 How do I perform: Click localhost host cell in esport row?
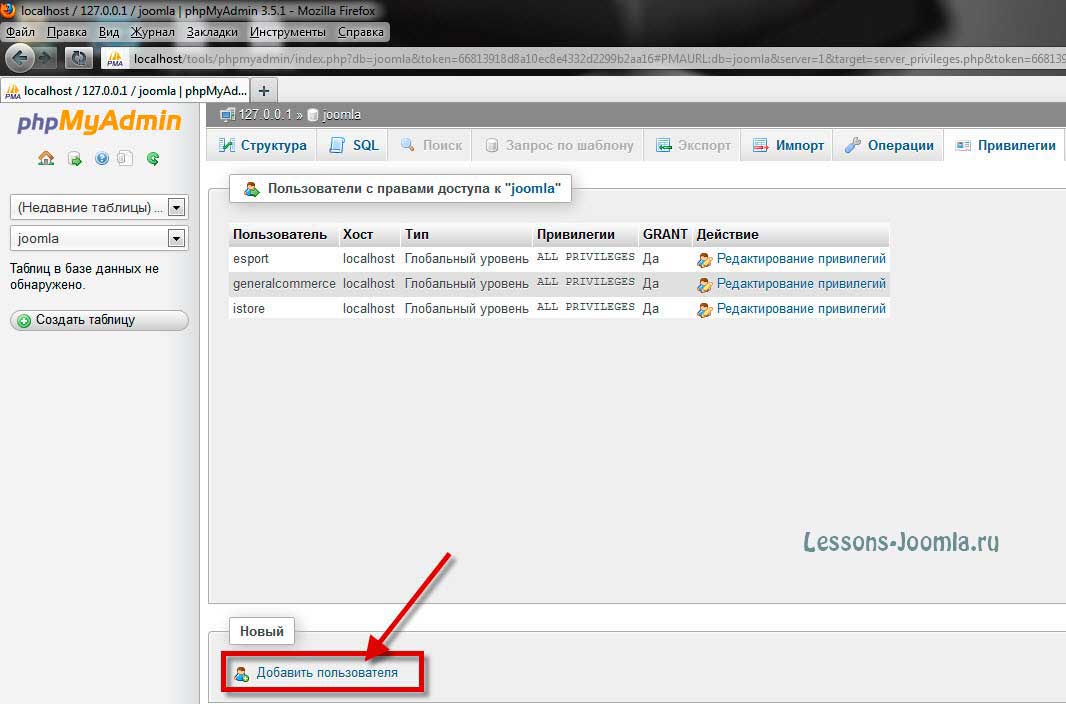(x=368, y=259)
